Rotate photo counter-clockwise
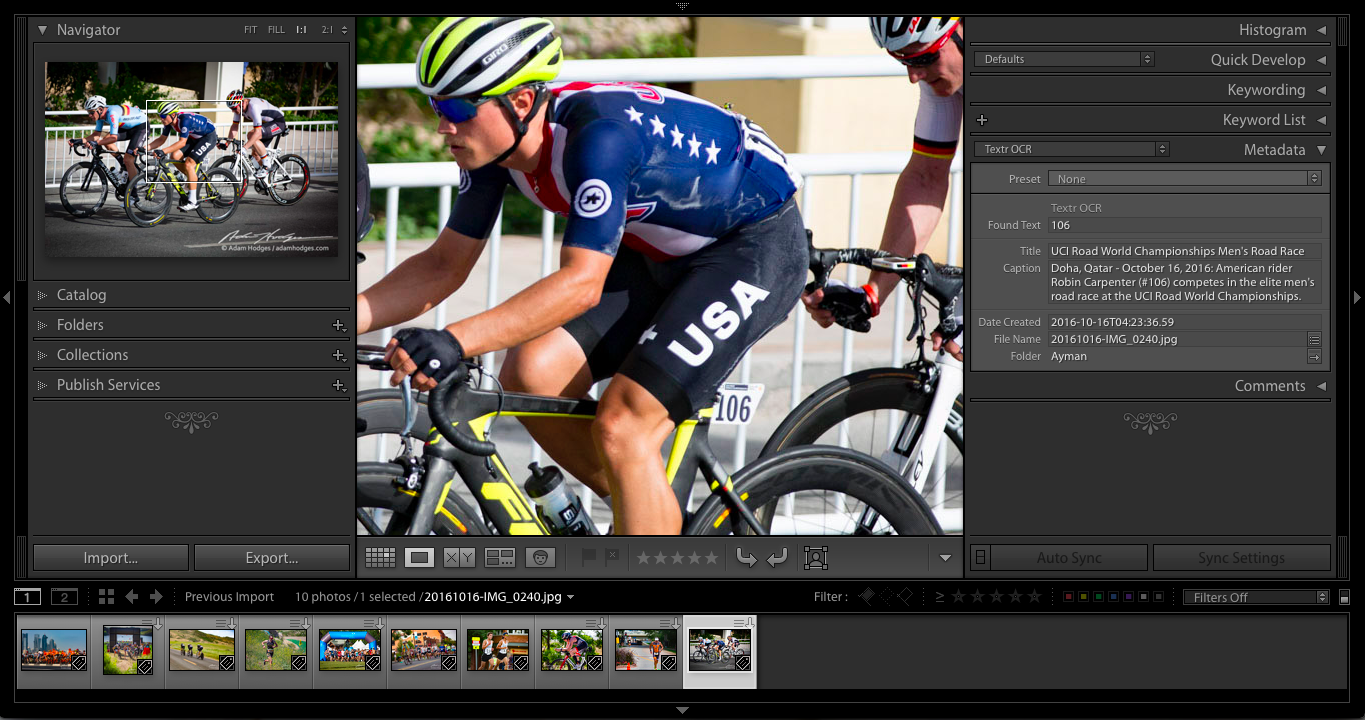The width and height of the screenshot is (1365, 720). 746,558
